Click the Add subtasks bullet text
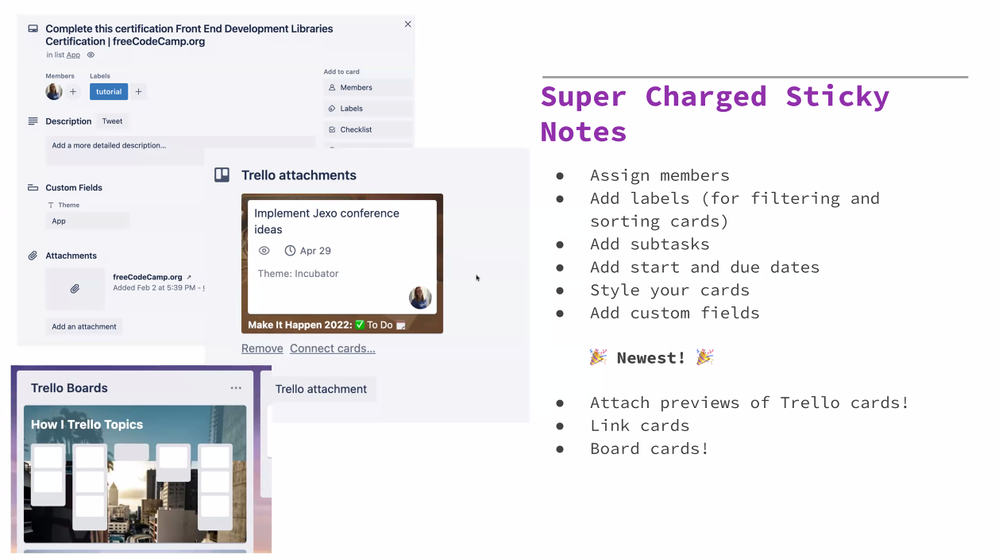This screenshot has height=558, width=999. (649, 244)
